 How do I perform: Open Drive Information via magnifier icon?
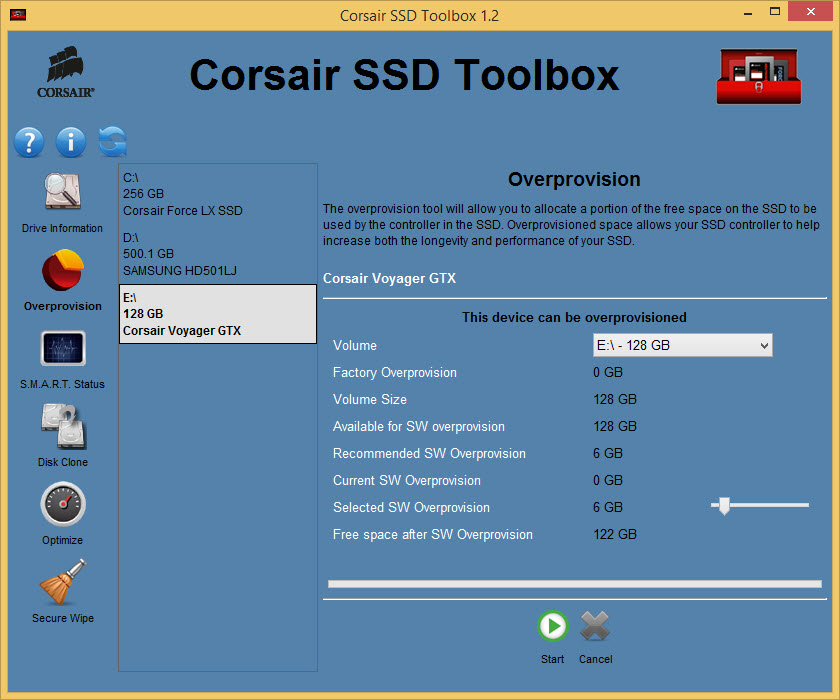click(62, 191)
